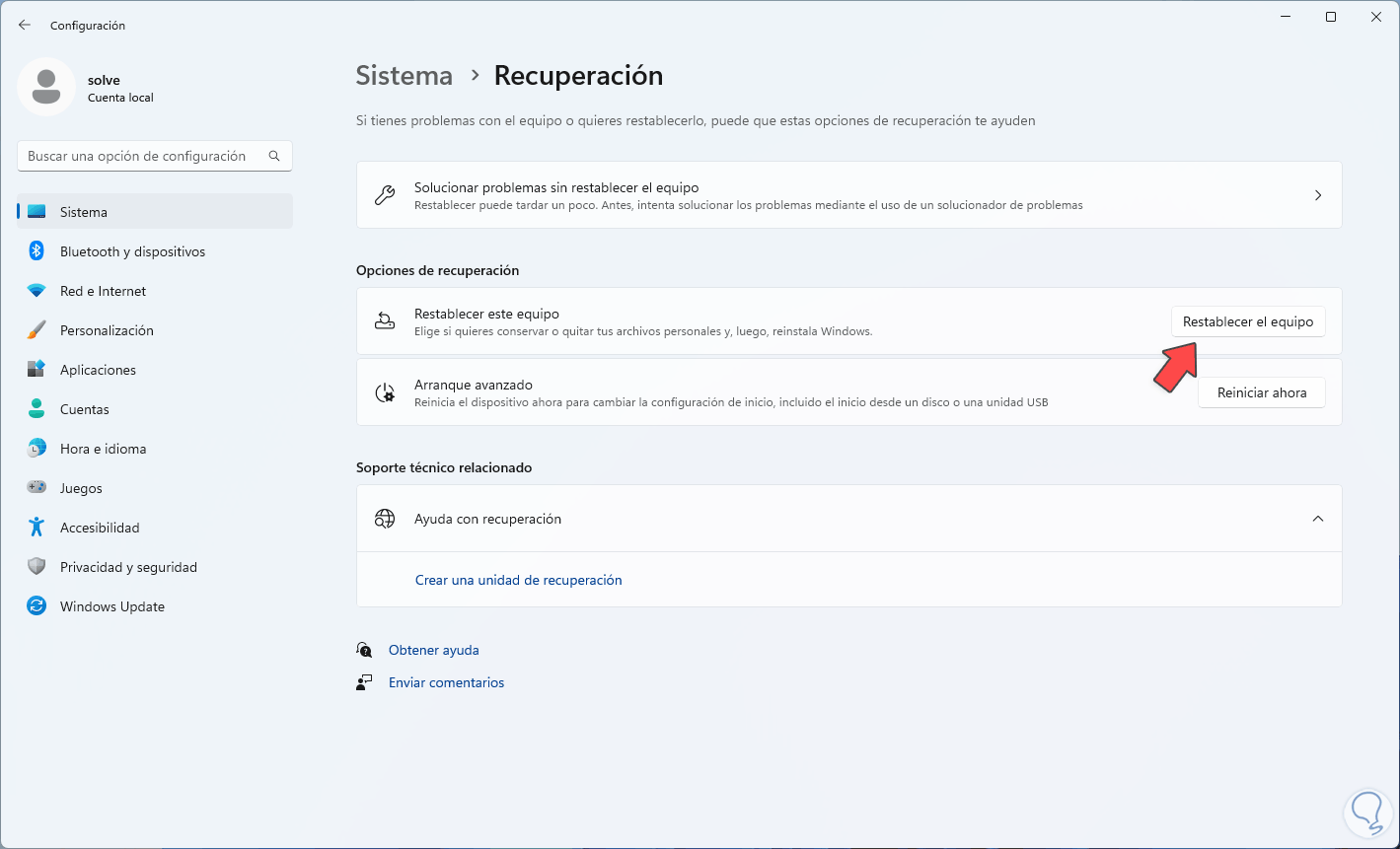
Task: Click the search magnifier icon
Action: coord(274,156)
